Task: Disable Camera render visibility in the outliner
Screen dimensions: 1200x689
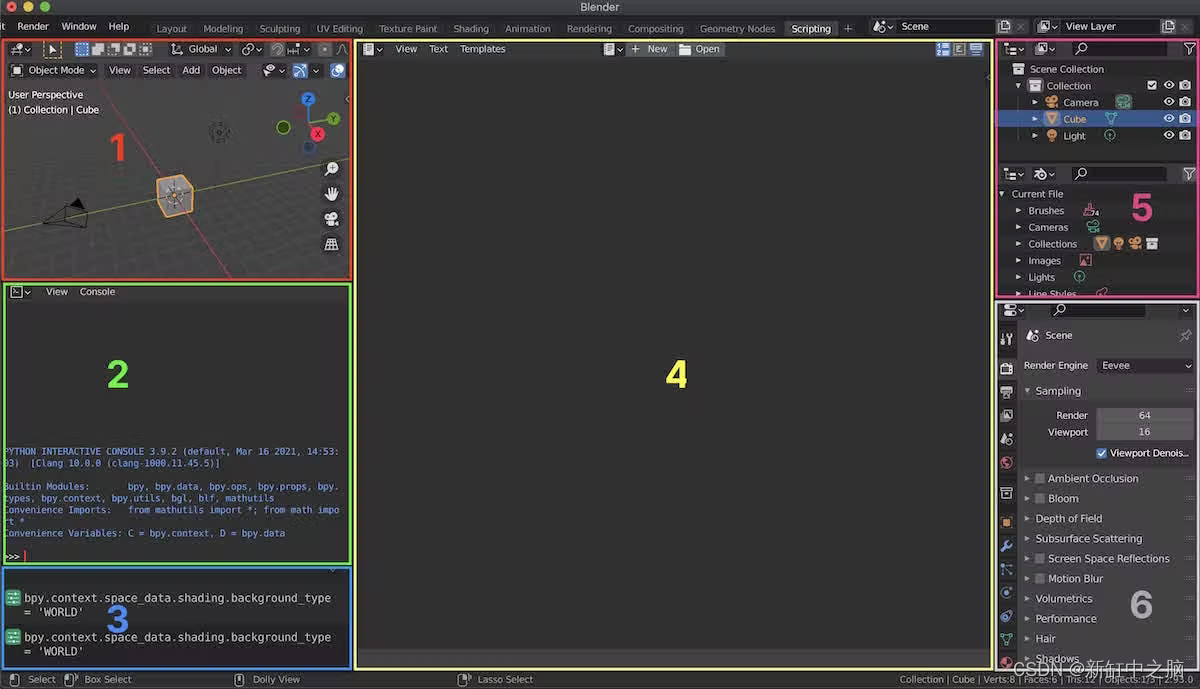Action: pos(1185,102)
